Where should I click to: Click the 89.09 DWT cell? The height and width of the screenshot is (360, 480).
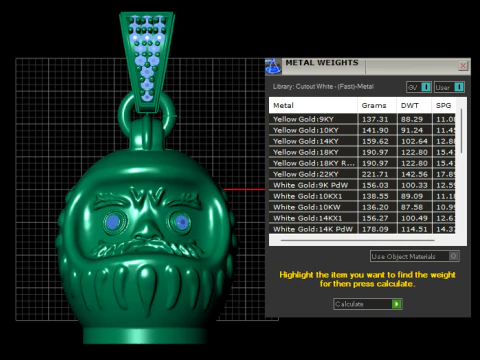point(414,196)
